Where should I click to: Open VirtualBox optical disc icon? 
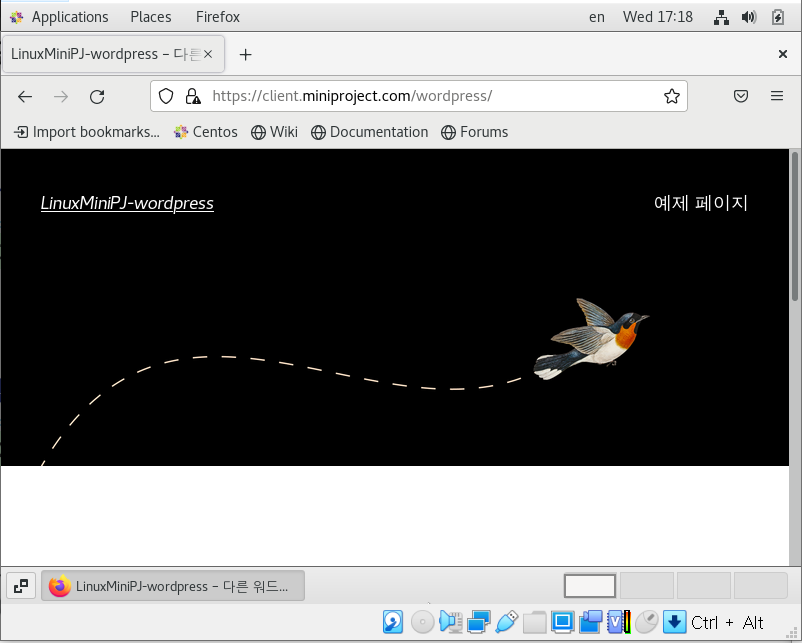(422, 622)
